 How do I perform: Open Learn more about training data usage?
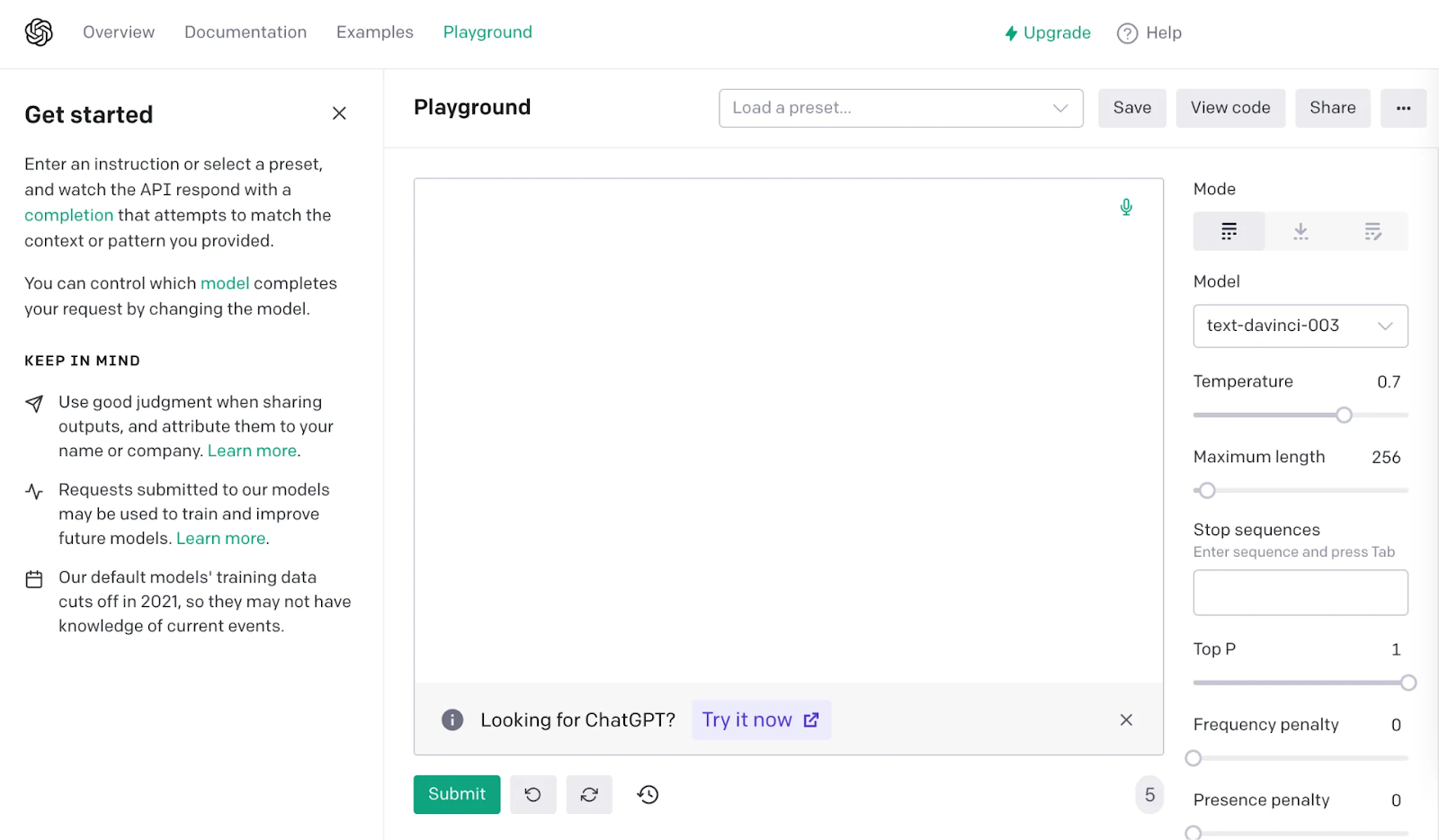221,538
